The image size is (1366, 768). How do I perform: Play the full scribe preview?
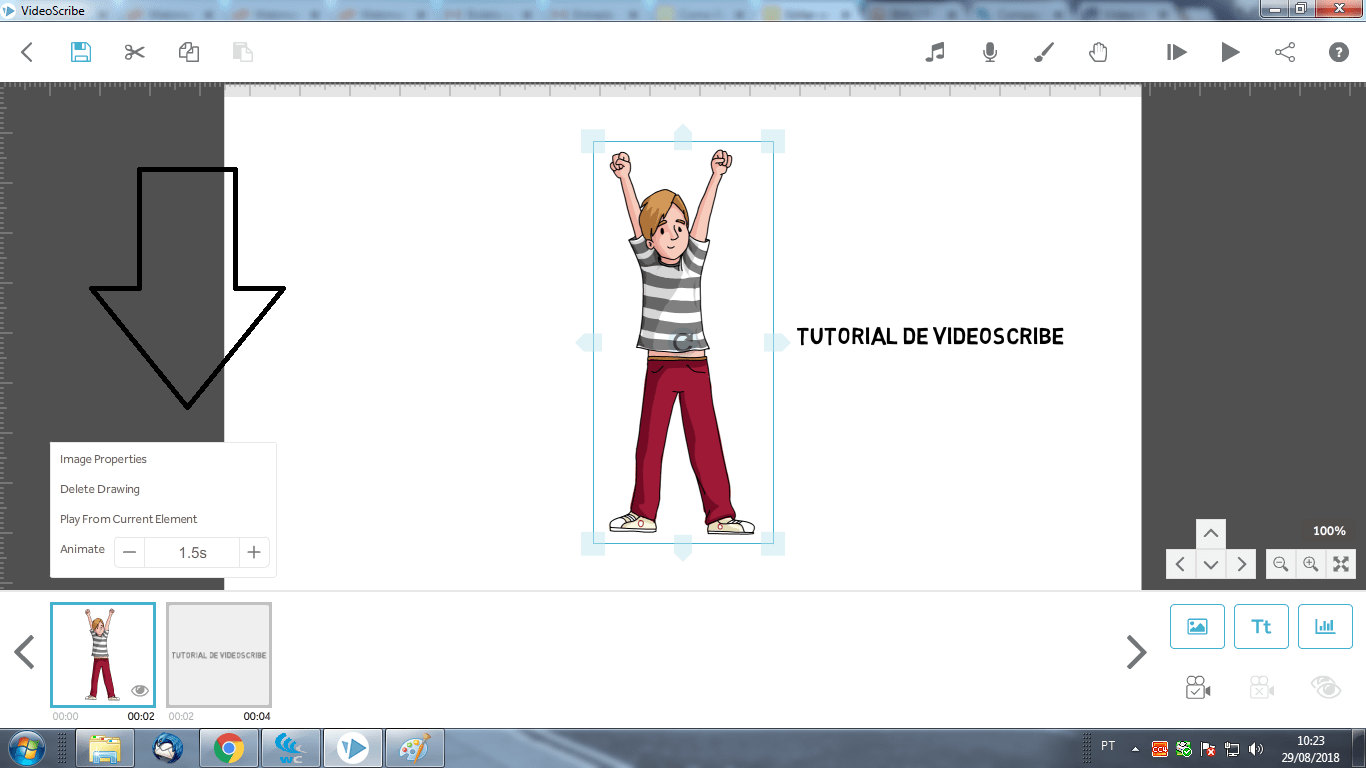[1230, 52]
